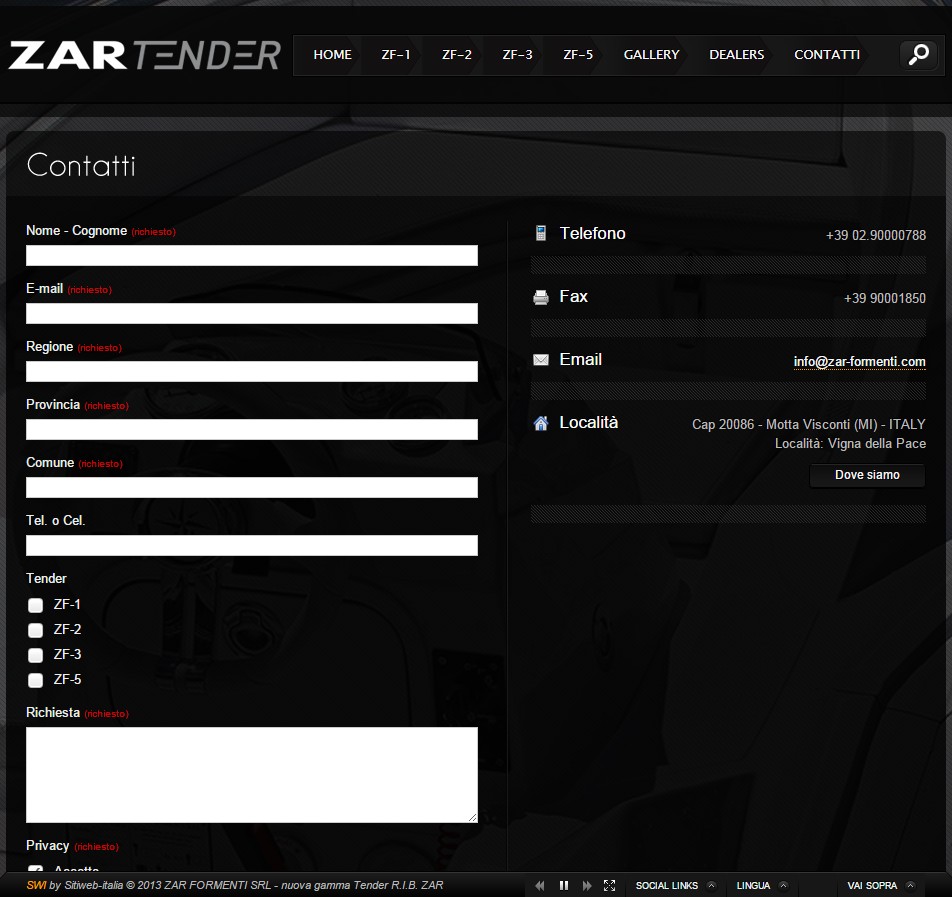
Task: Pause the background slideshow
Action: (x=563, y=885)
